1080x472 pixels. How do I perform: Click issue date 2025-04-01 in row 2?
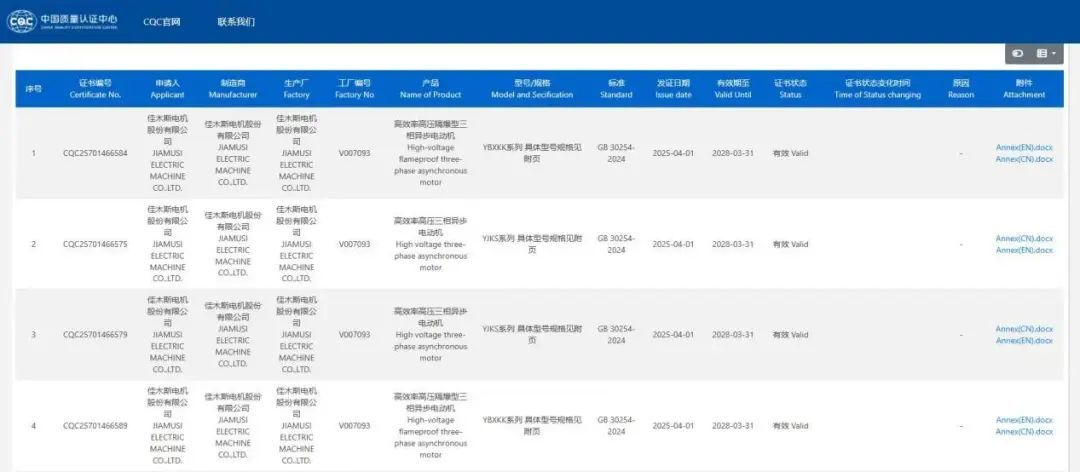click(673, 244)
